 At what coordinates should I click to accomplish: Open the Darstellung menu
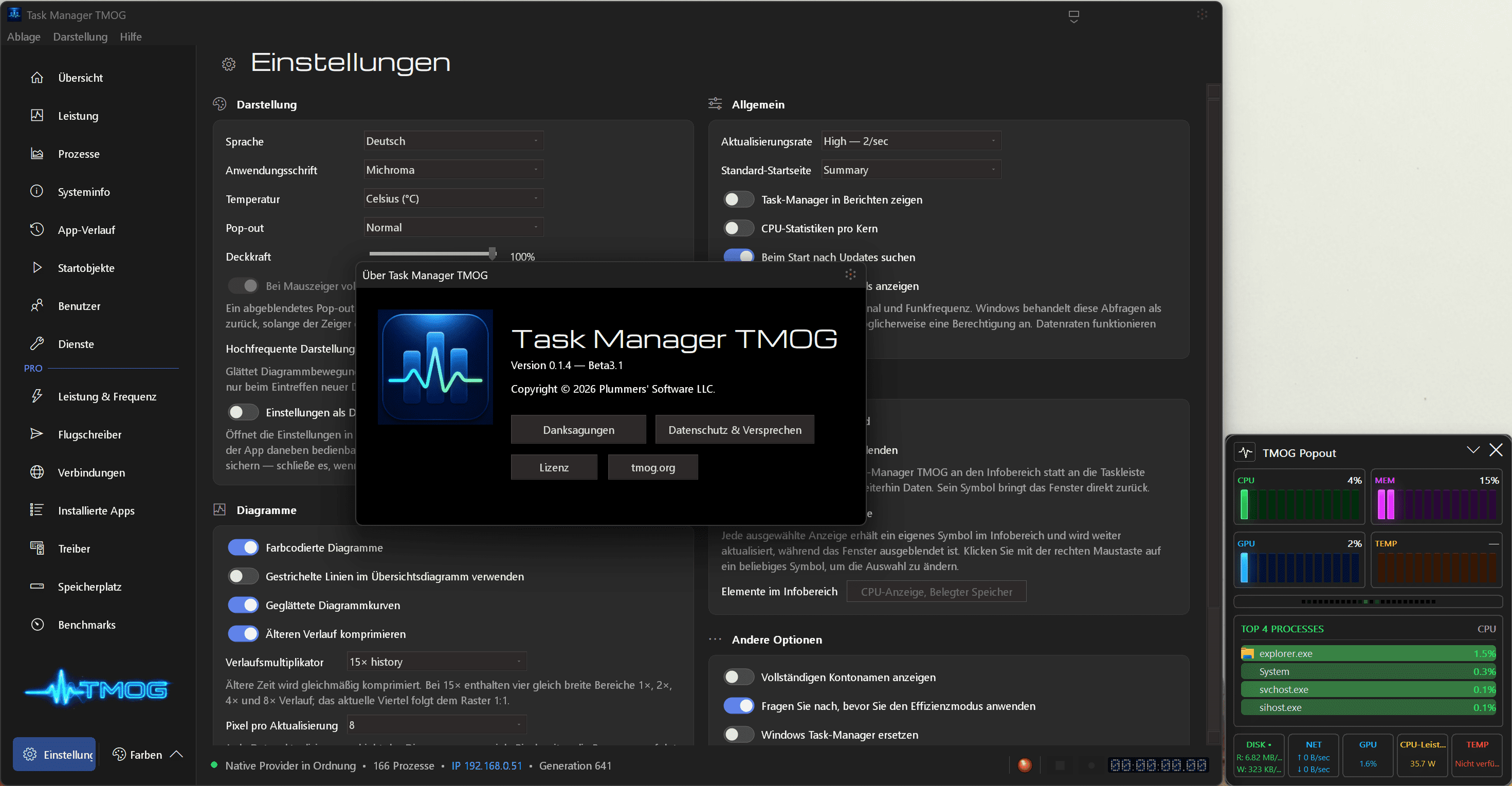(80, 36)
